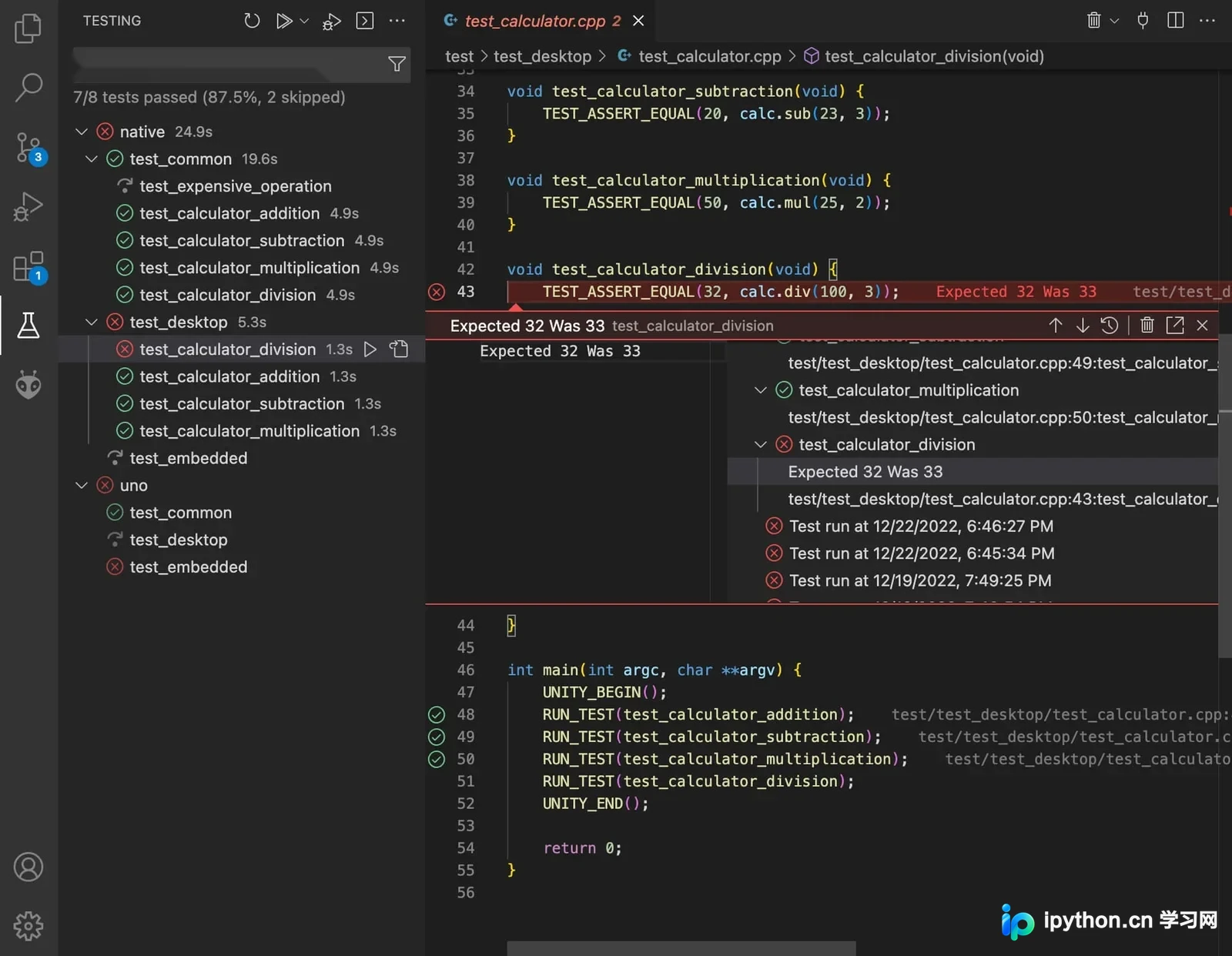Open the Accounts icon in activity bar
The height and width of the screenshot is (956, 1232).
28,867
